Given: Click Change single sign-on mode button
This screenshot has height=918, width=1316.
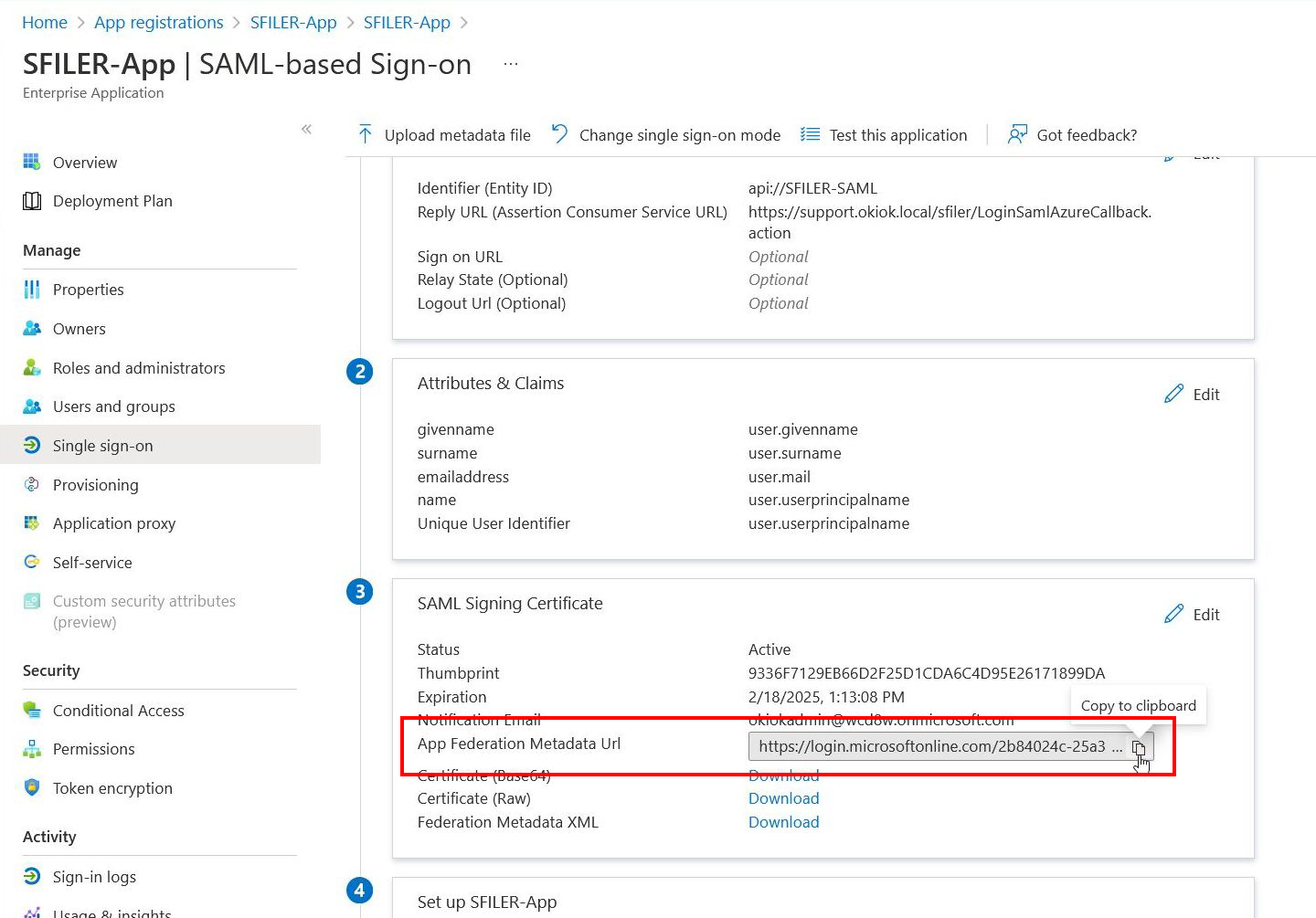Looking at the screenshot, I should [665, 135].
